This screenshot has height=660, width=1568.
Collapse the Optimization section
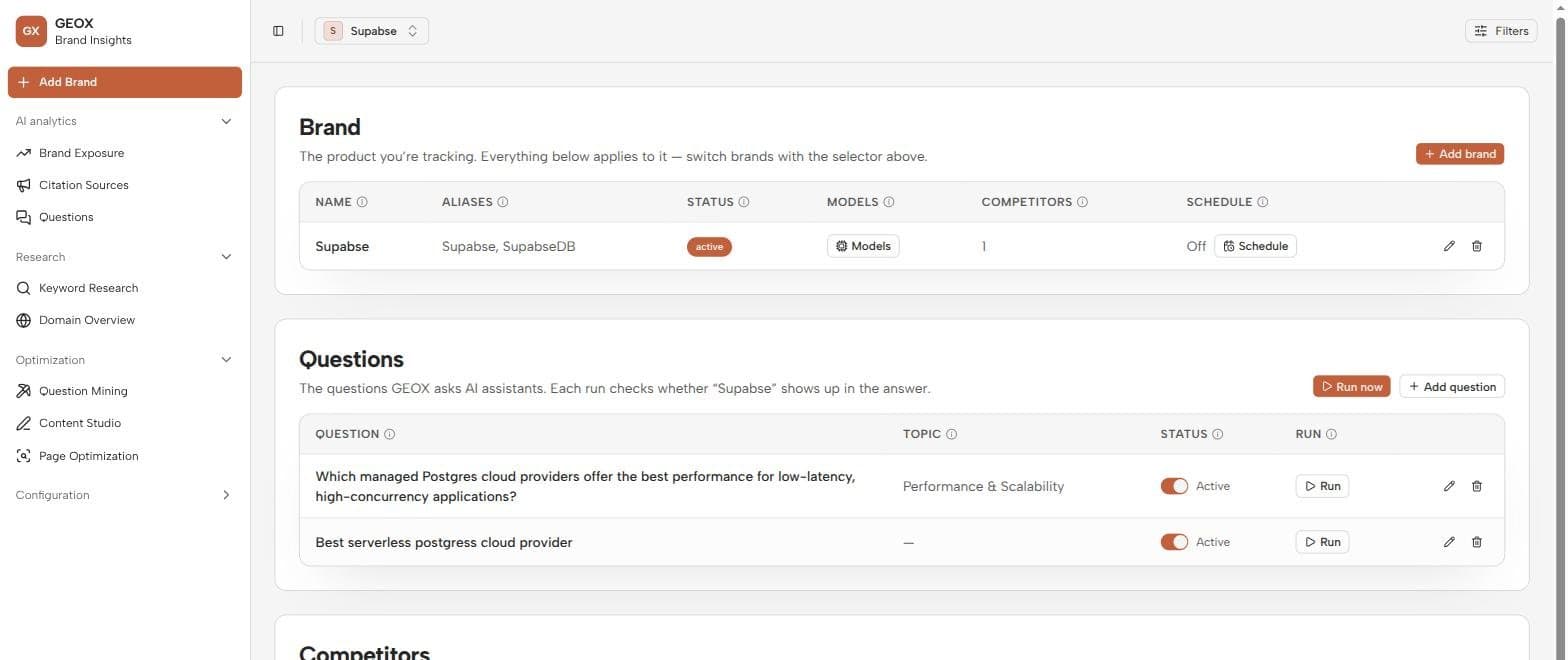pos(226,360)
